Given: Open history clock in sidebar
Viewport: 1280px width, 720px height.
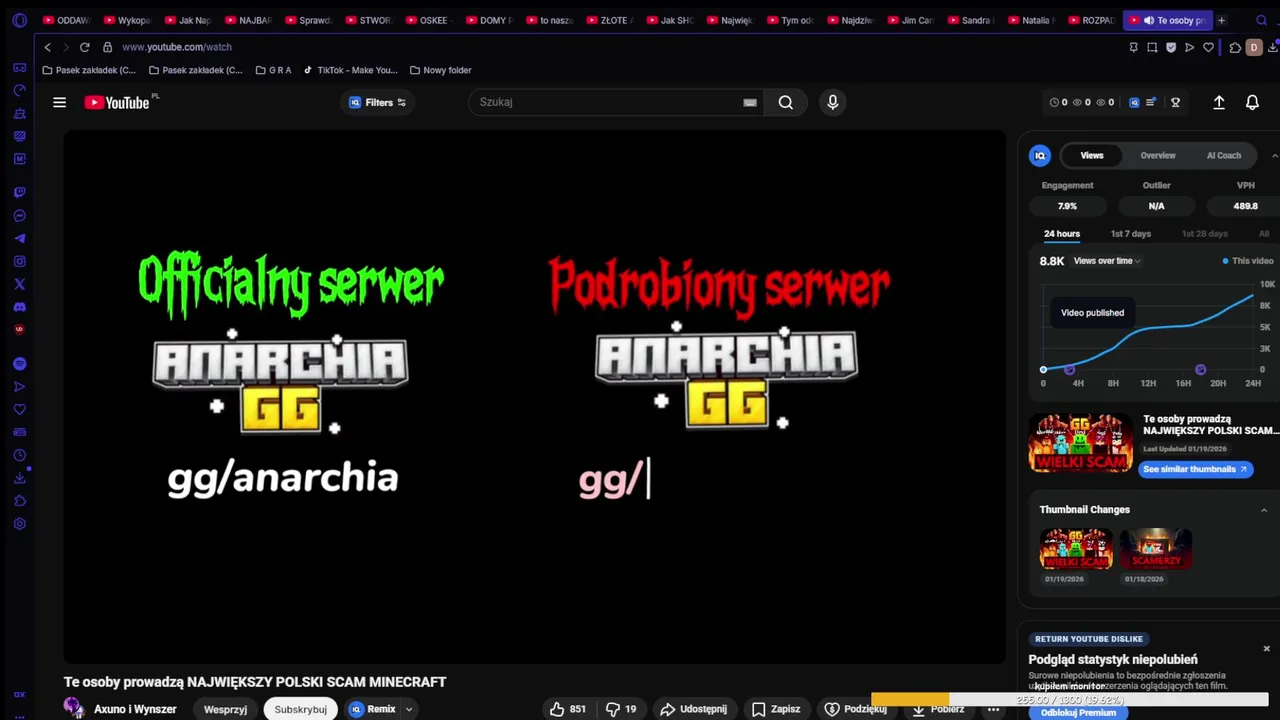Looking at the screenshot, I should (x=19, y=455).
